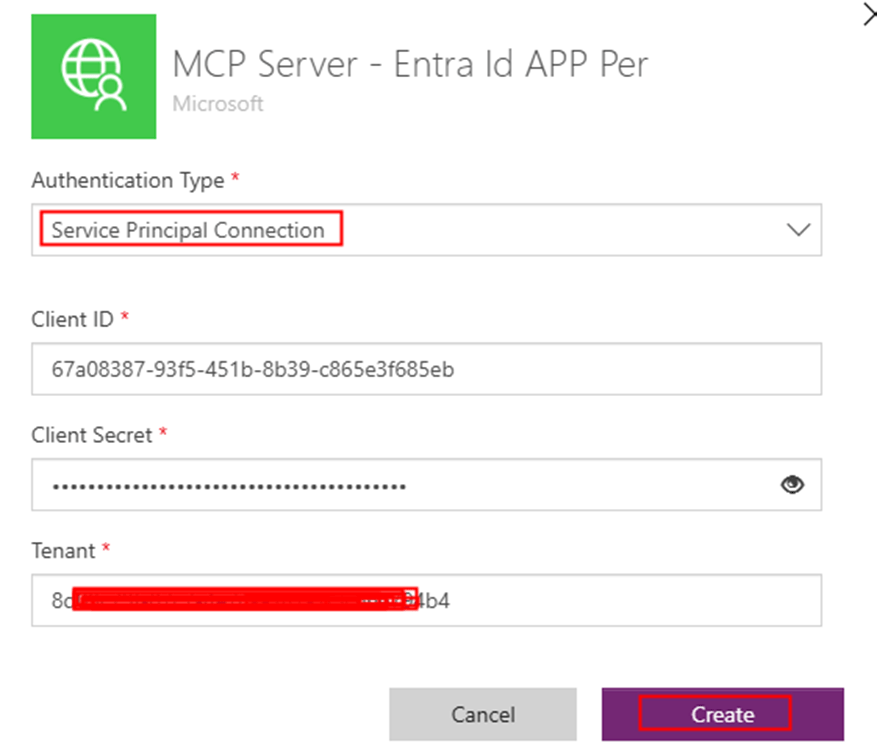Click the Client ID field label
This screenshot has width=877, height=755.
click(x=75, y=319)
